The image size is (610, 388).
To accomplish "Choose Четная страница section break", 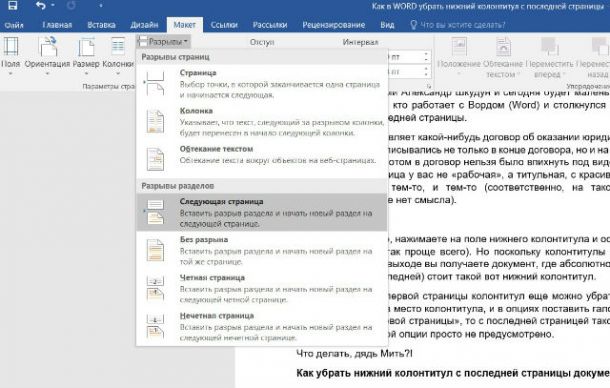I will [262, 288].
